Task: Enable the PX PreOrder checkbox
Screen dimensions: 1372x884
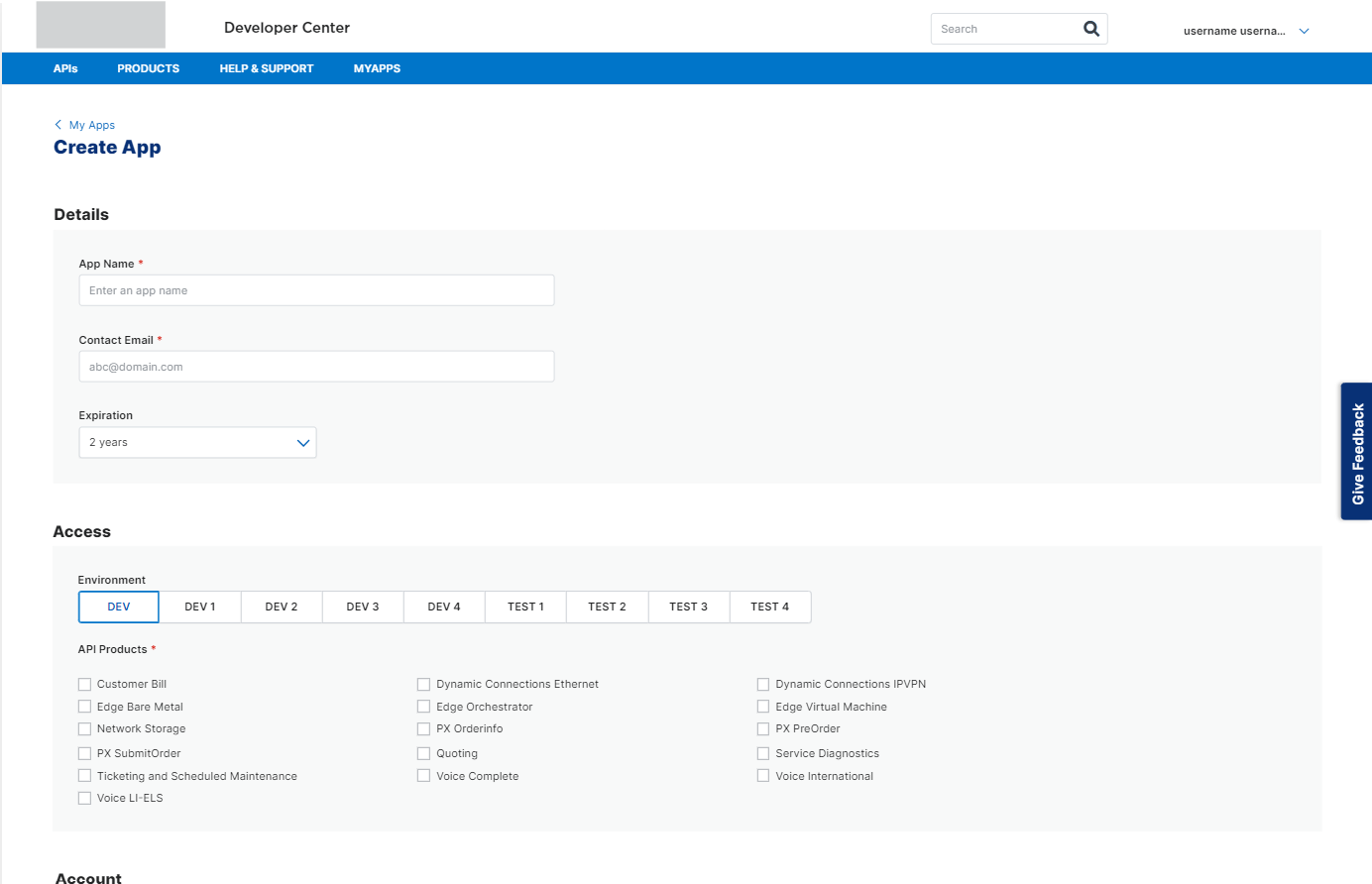Action: click(x=763, y=728)
